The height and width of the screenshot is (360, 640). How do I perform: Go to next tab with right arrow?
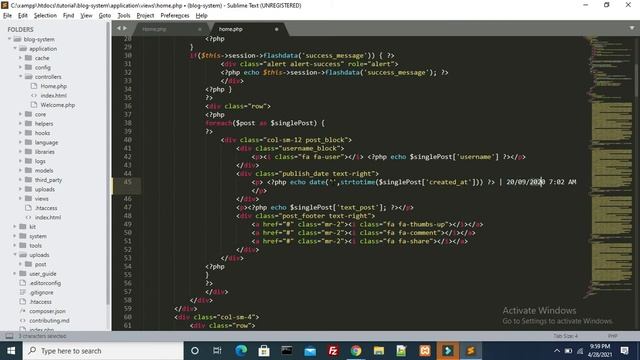pos(125,28)
